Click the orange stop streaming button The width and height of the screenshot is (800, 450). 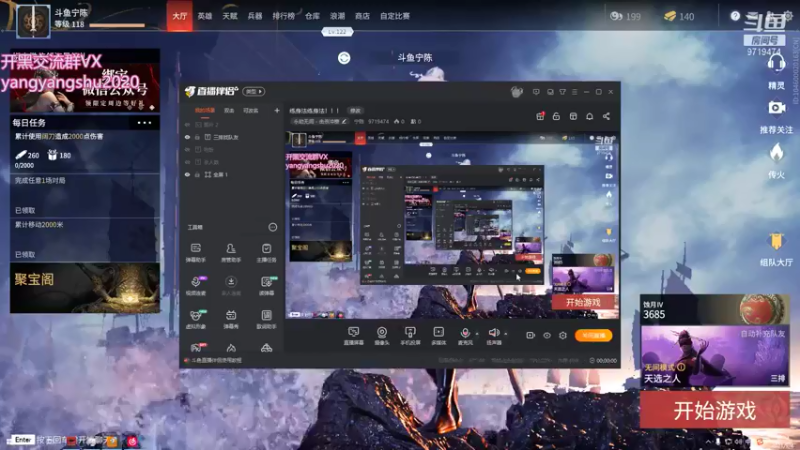pyautogui.click(x=593, y=335)
